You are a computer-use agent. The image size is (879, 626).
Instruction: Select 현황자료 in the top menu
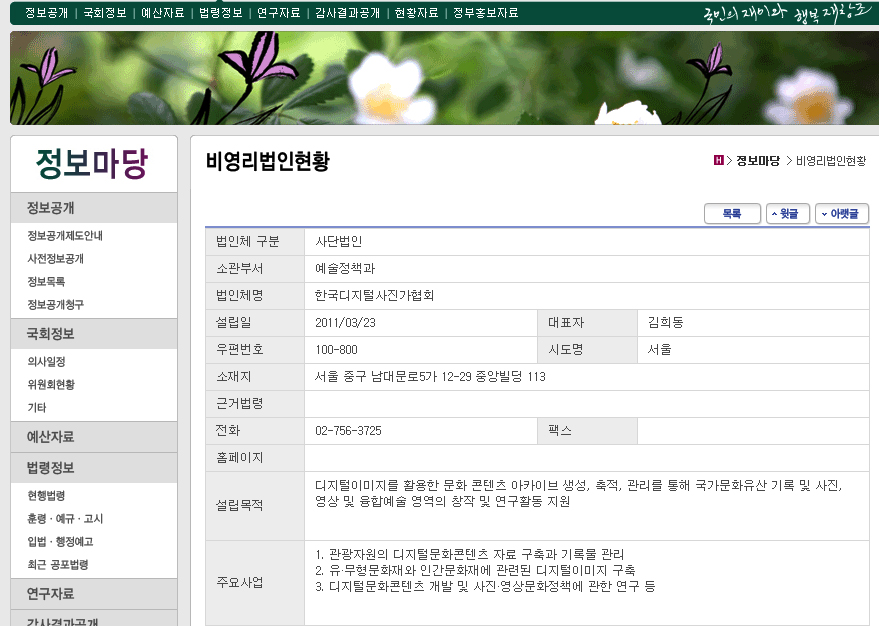coord(416,13)
